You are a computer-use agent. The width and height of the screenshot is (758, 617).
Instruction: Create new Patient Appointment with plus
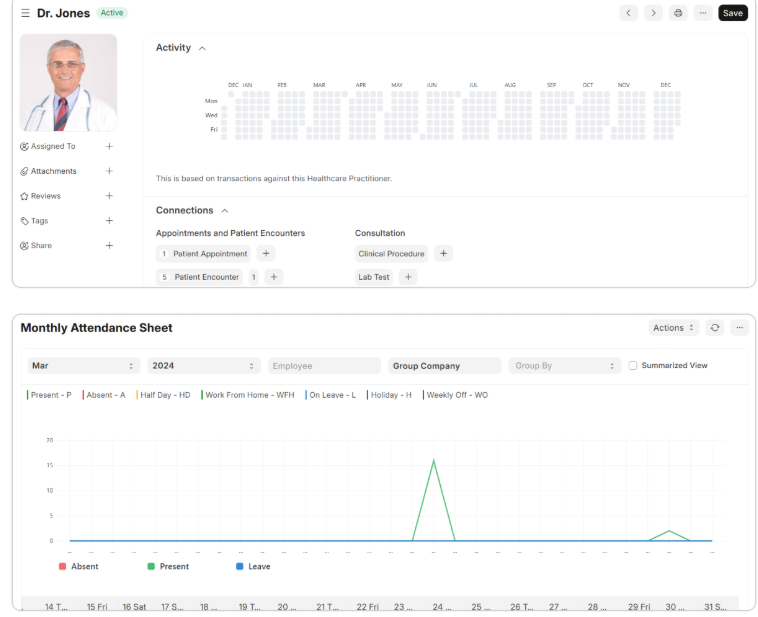(x=266, y=253)
